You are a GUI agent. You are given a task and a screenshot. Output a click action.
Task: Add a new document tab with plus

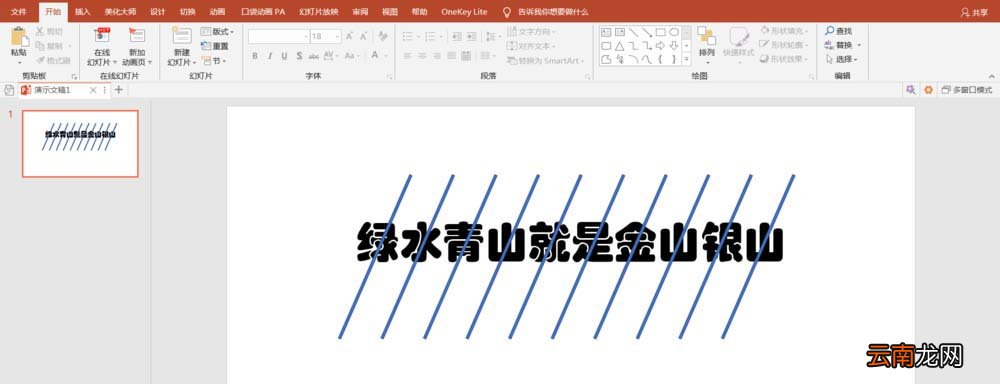tap(119, 90)
